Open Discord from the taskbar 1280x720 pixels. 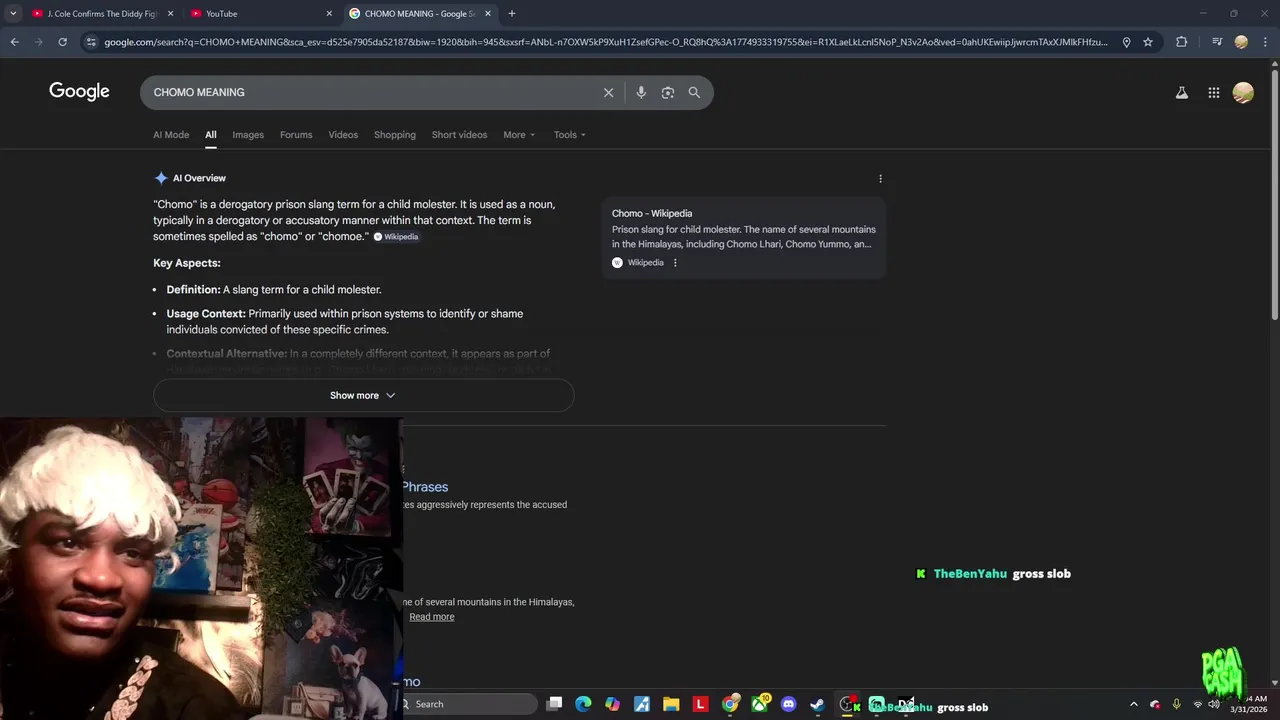(x=789, y=704)
